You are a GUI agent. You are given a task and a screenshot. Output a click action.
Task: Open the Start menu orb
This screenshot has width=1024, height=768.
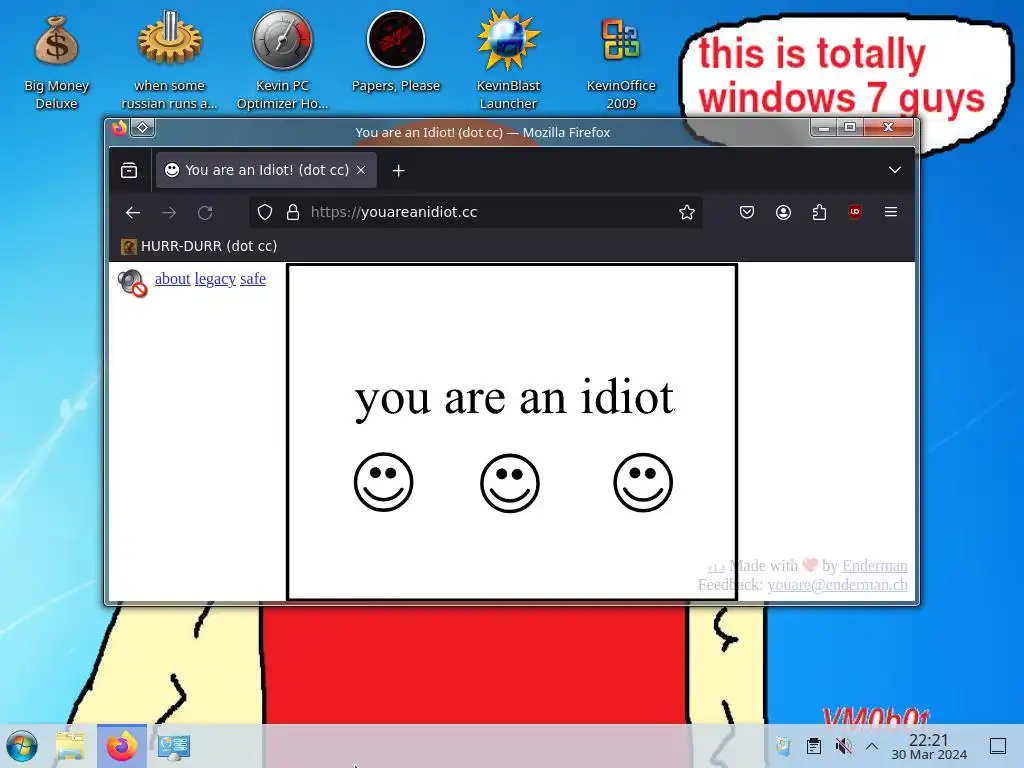[22, 746]
